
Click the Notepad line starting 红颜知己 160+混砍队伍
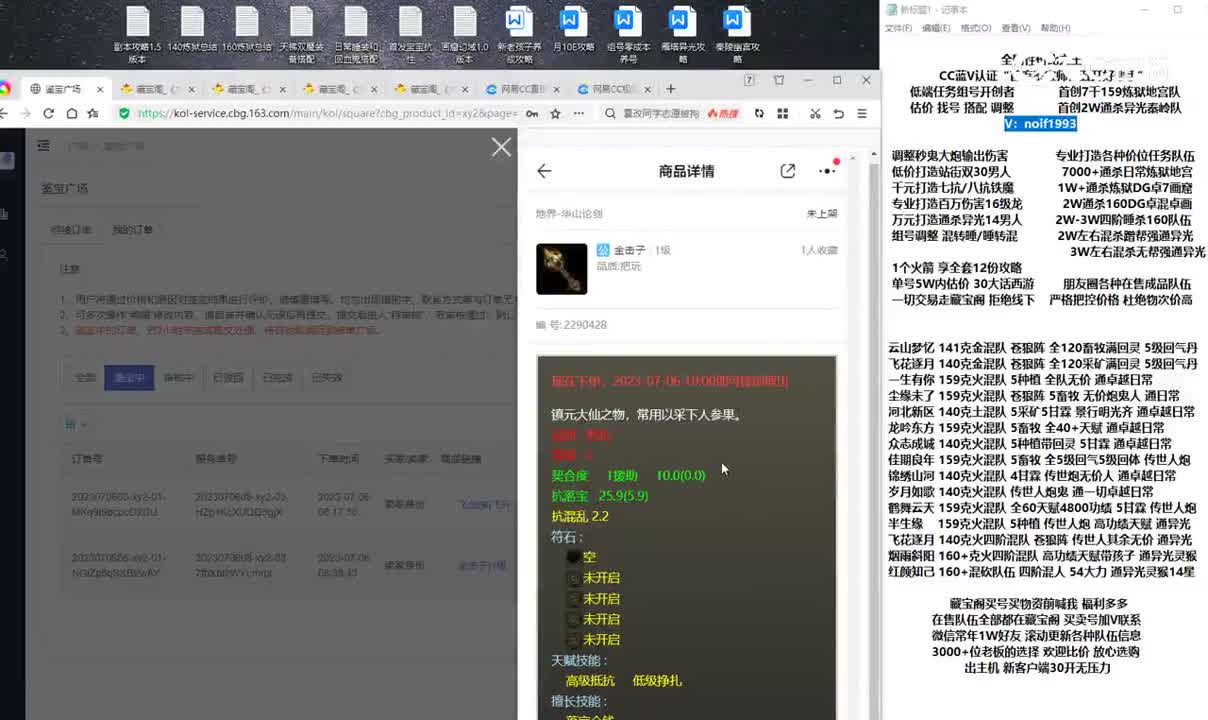pos(1041,572)
